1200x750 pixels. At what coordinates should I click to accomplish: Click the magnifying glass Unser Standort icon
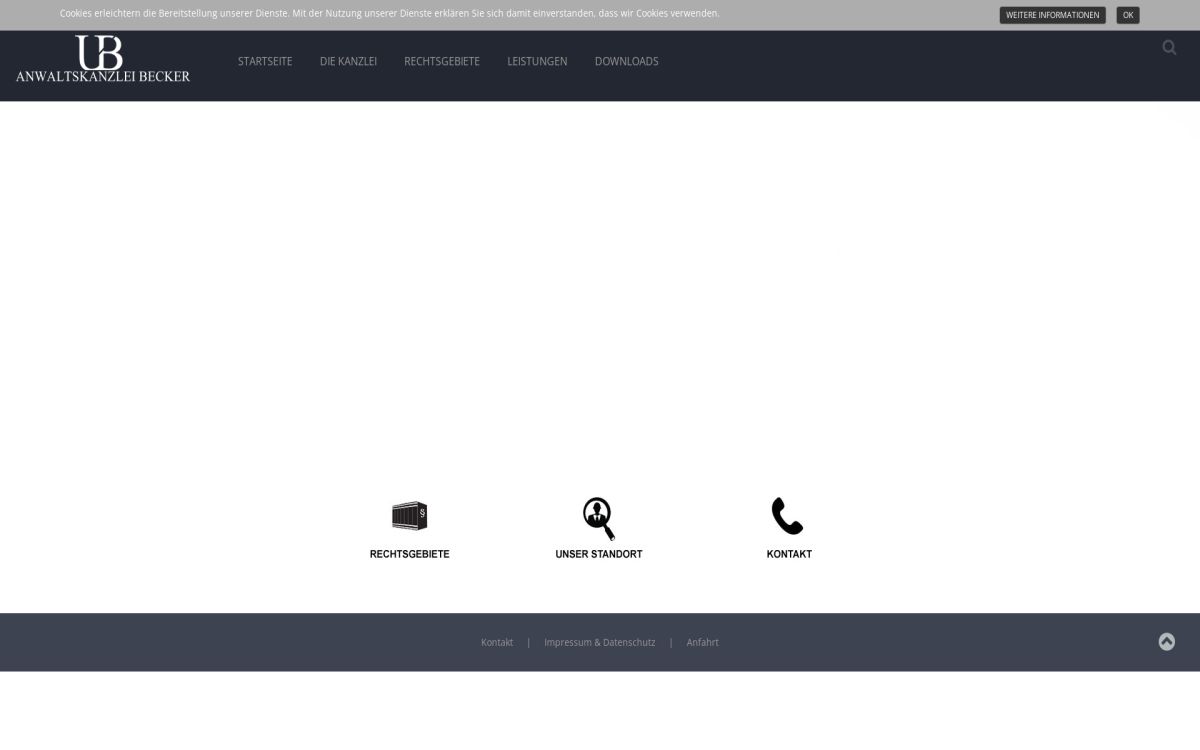[598, 518]
